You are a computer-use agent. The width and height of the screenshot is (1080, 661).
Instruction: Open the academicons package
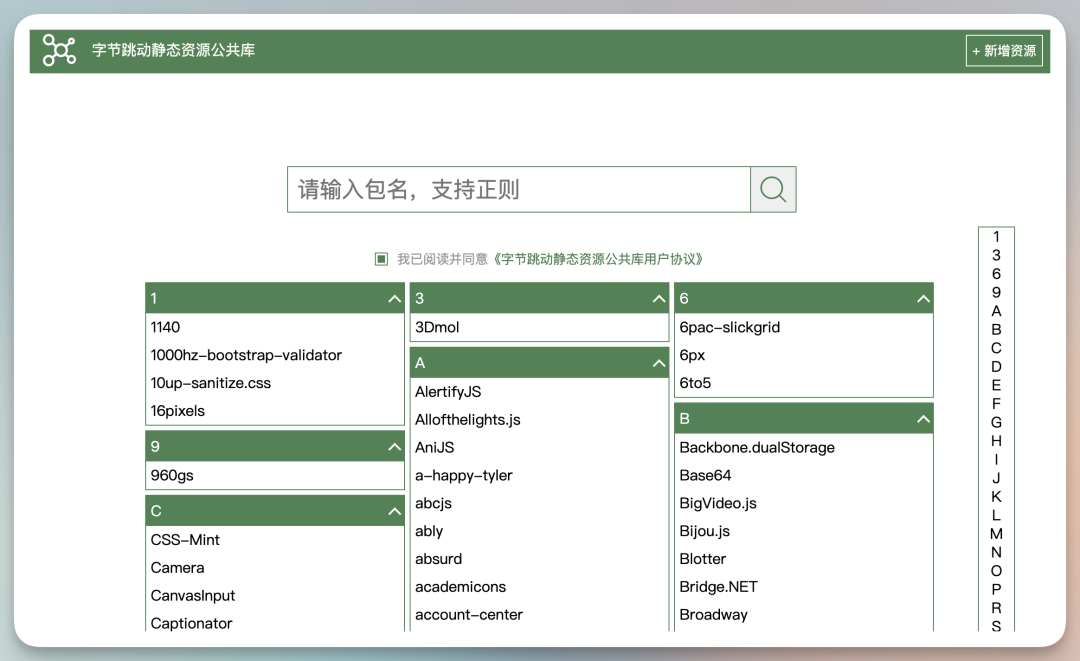tap(460, 587)
